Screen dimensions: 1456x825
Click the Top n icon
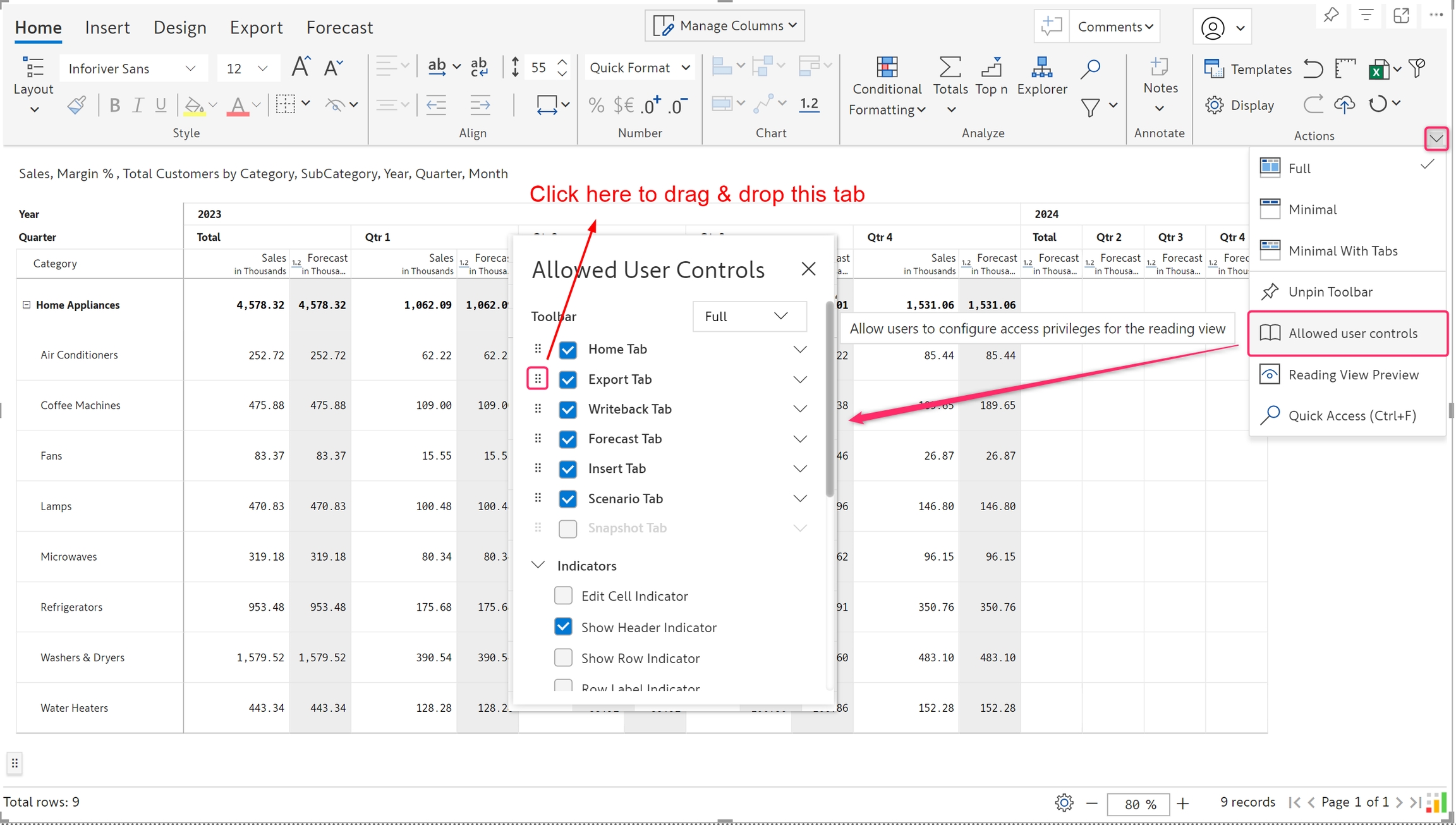(991, 67)
